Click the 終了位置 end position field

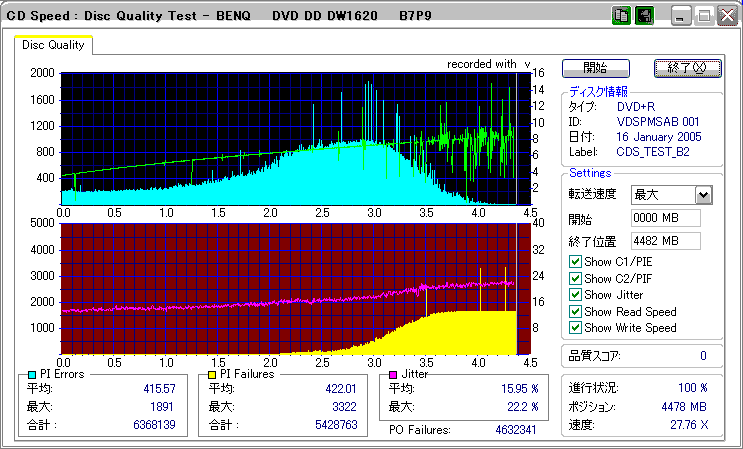click(665, 240)
